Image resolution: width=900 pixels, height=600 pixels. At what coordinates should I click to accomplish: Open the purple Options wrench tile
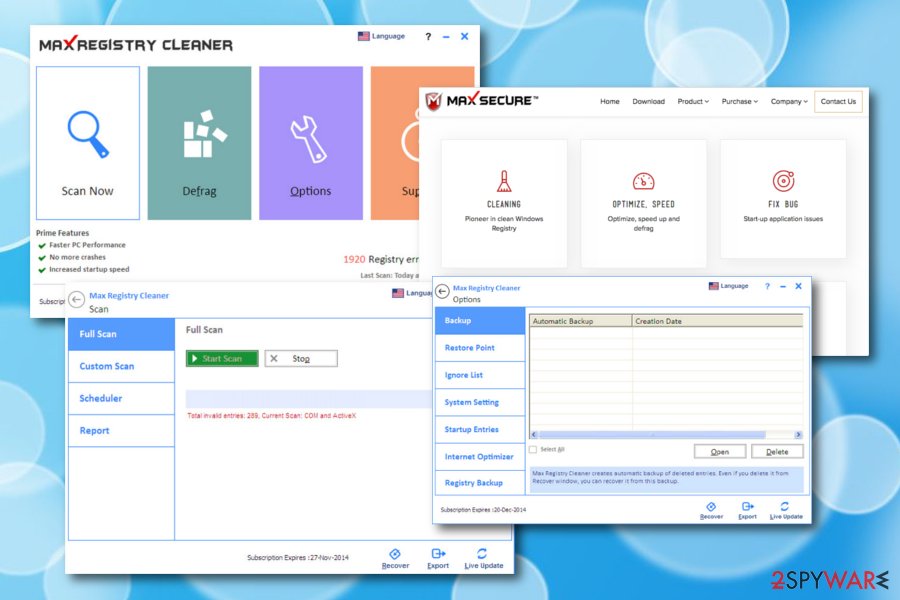point(311,143)
